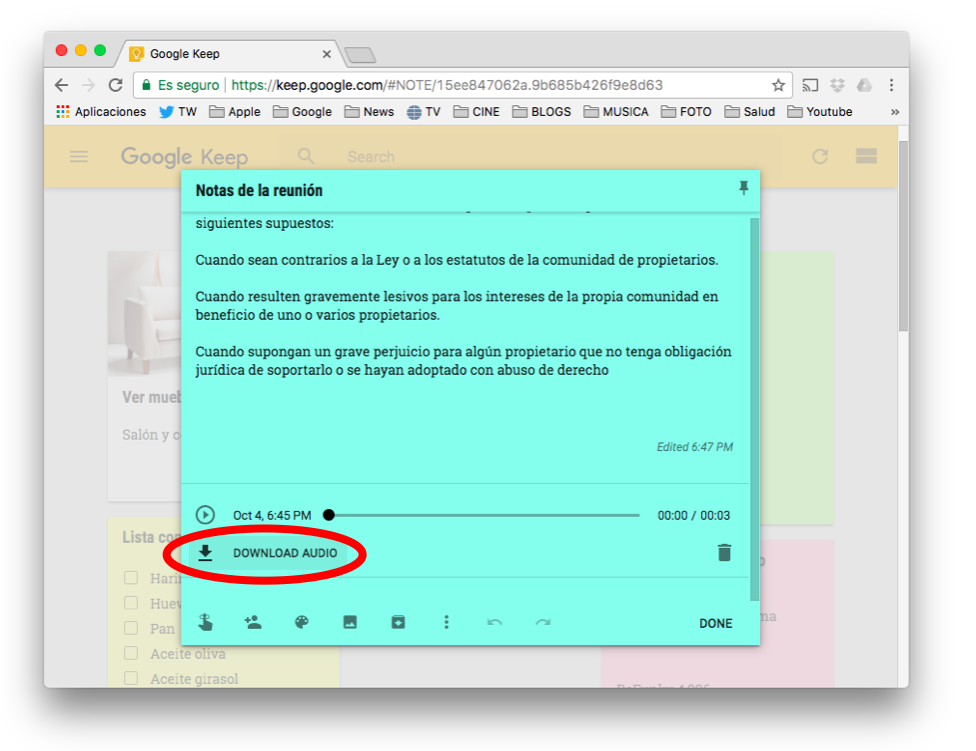Tick the 'Hari…' item checkbox in Lista
Screen dimensions: 976x751
coord(131,577)
